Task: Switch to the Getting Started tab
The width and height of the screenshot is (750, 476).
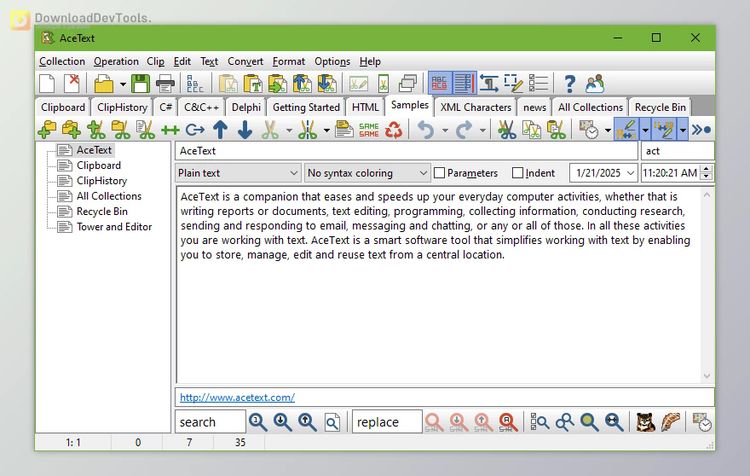Action: [306, 107]
